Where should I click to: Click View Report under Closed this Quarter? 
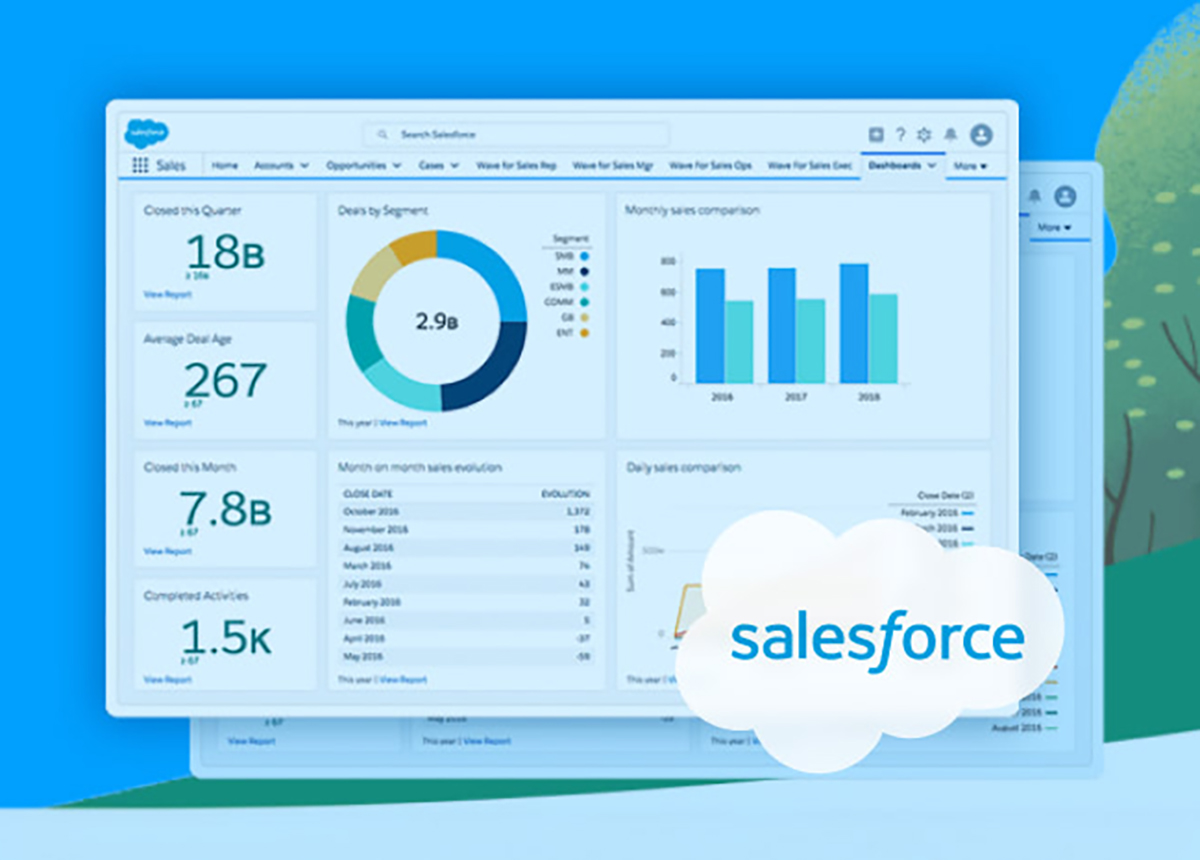pos(167,295)
